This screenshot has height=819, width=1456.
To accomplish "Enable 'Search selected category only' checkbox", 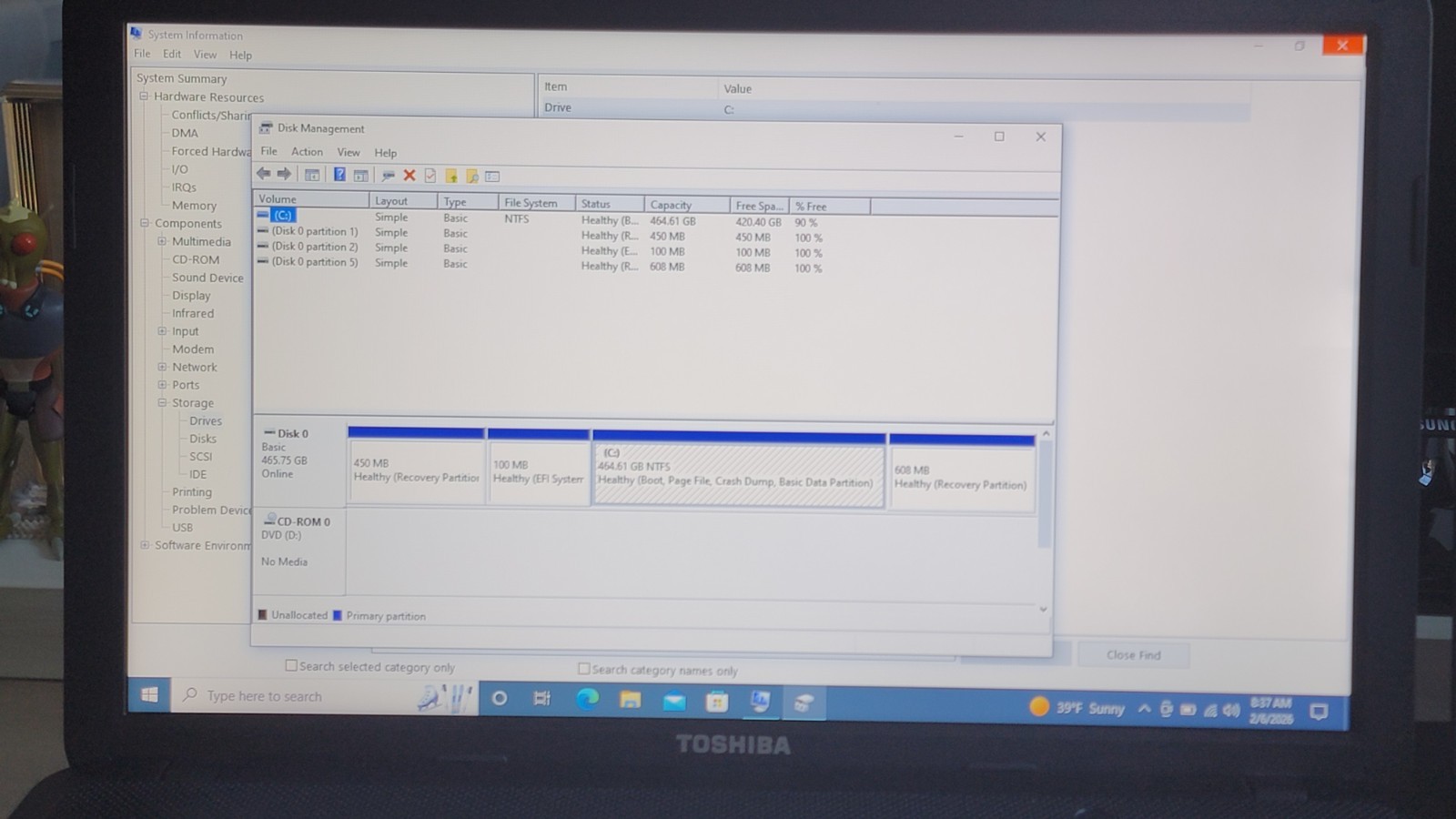I will coord(291,665).
